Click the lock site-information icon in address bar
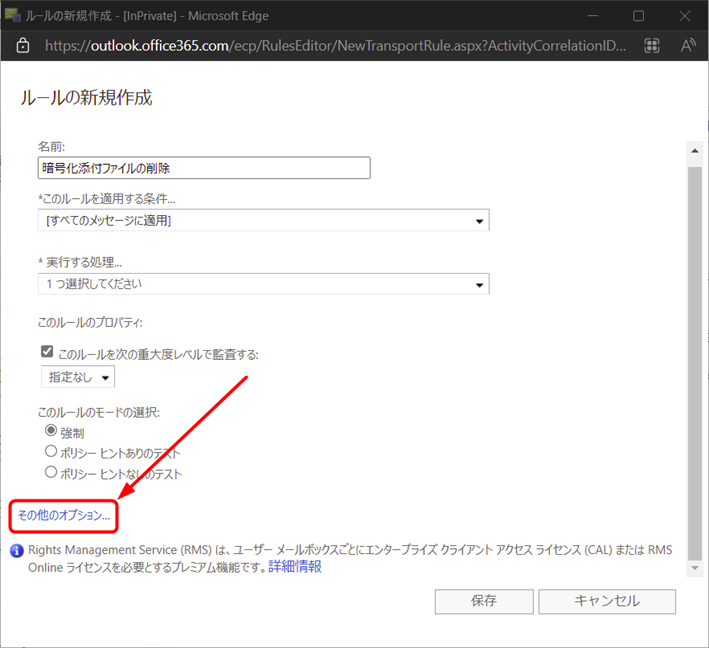 point(23,46)
